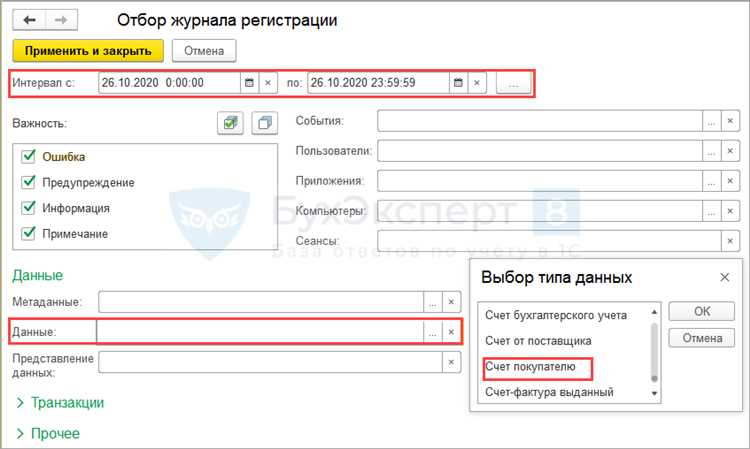The image size is (750, 449).
Task: Go back with the left arrow button
Action: 29,20
